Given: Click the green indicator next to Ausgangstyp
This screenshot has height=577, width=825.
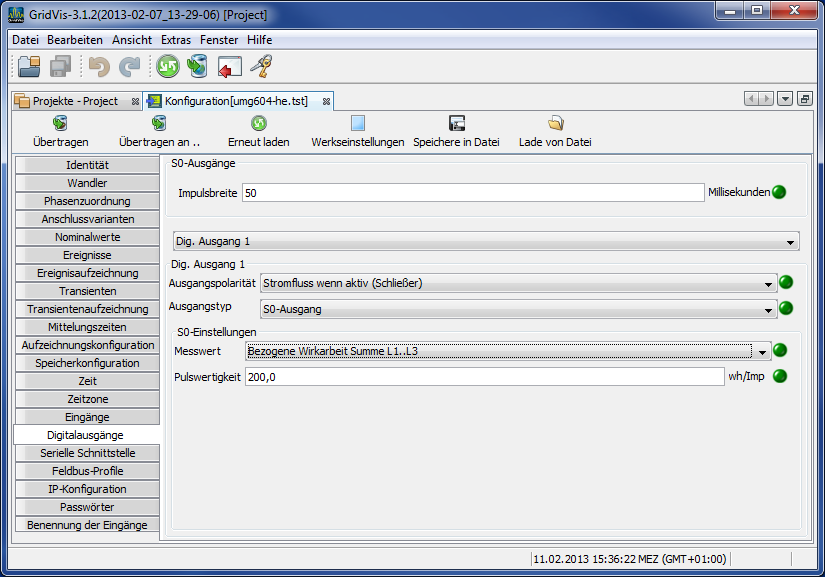Looking at the screenshot, I should click(785, 309).
